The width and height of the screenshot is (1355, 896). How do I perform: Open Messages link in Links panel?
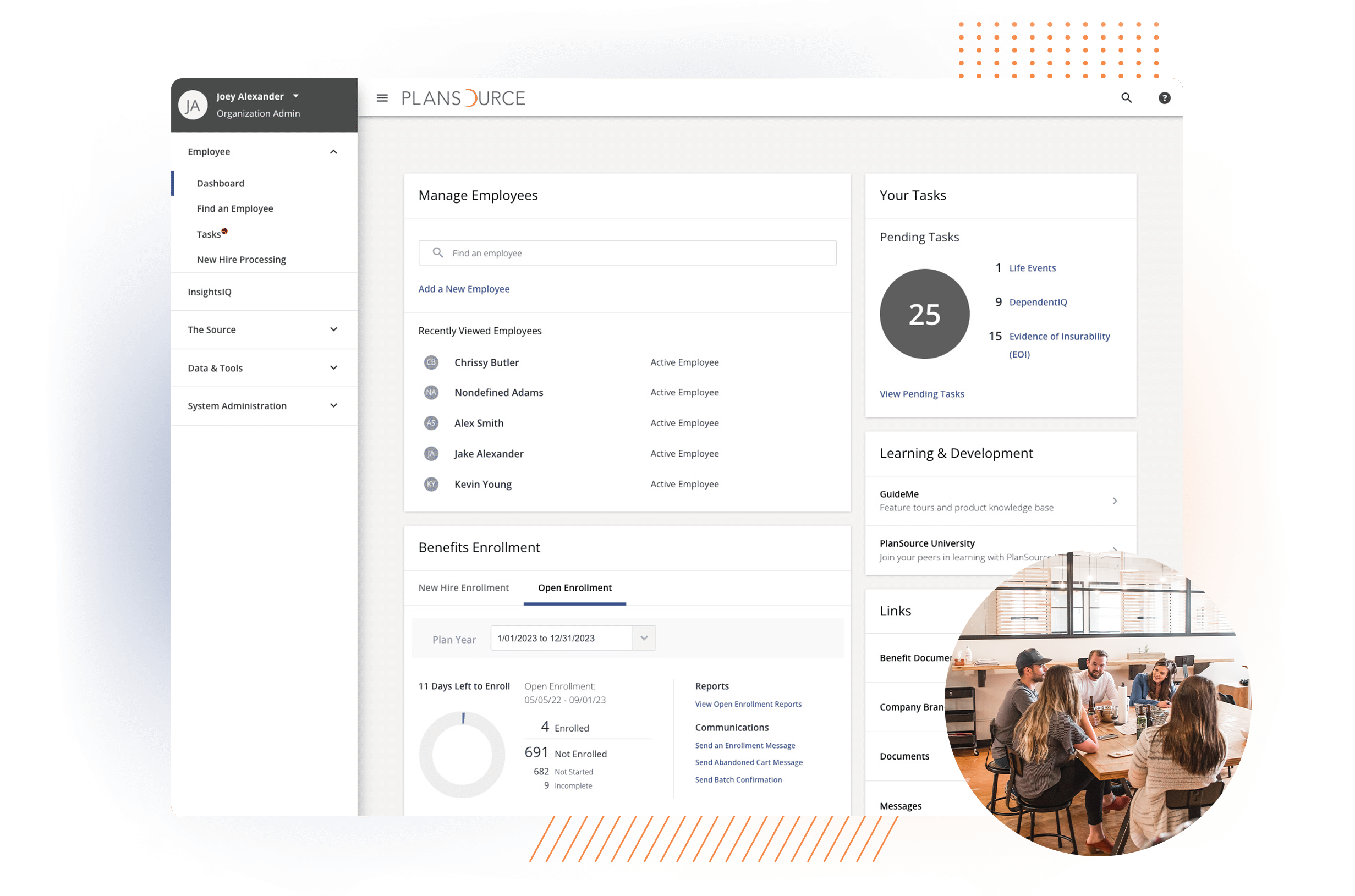tap(901, 806)
